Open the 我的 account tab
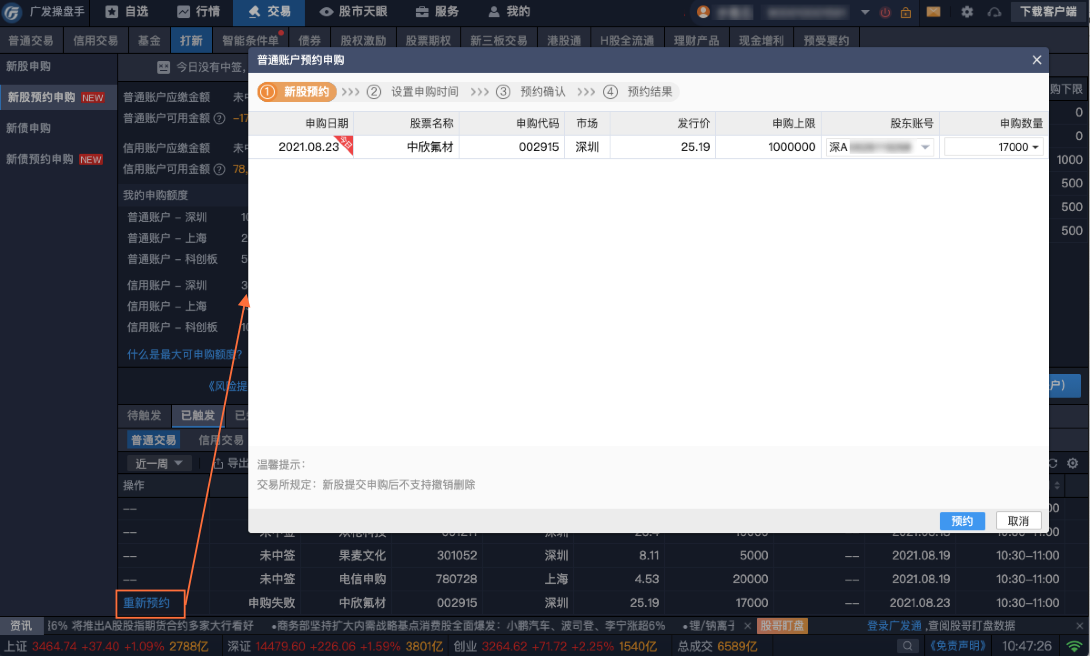This screenshot has height=656, width=1091. click(x=509, y=12)
